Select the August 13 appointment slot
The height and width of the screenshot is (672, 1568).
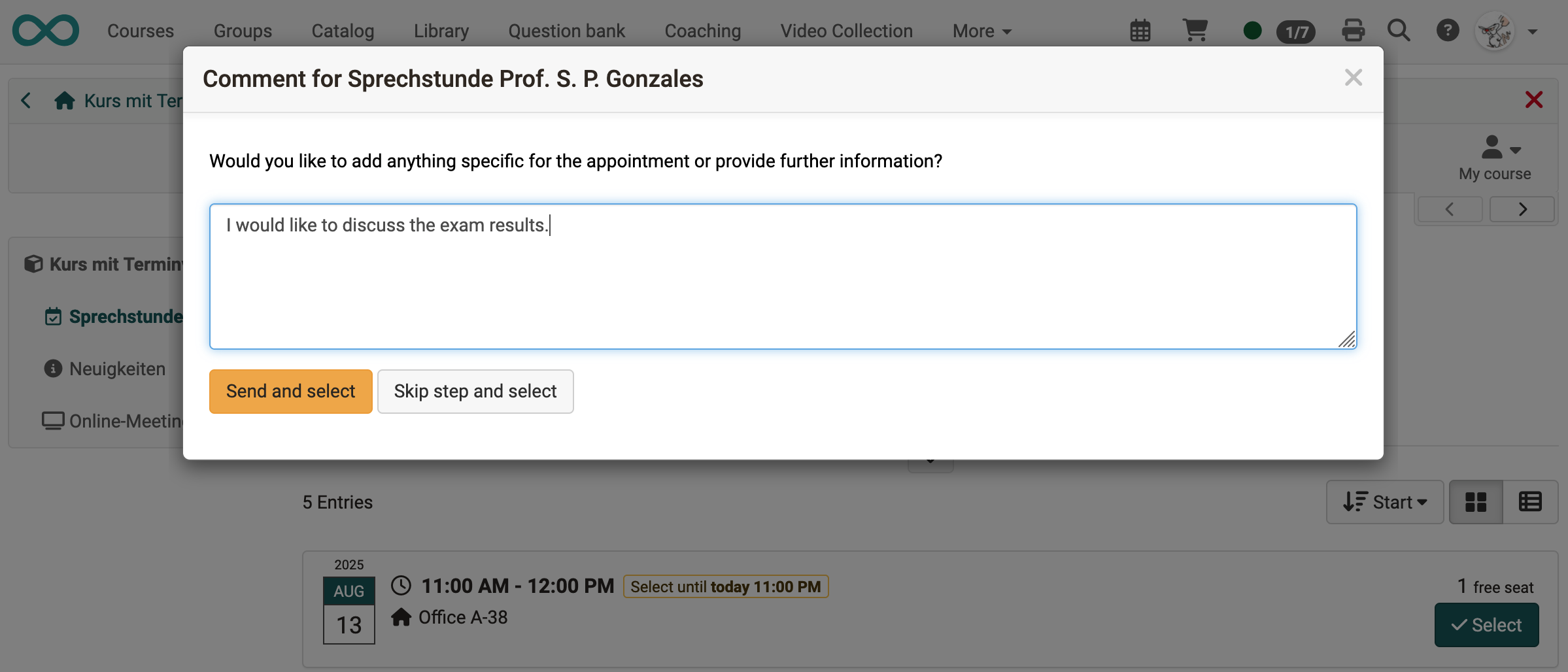(x=1486, y=625)
